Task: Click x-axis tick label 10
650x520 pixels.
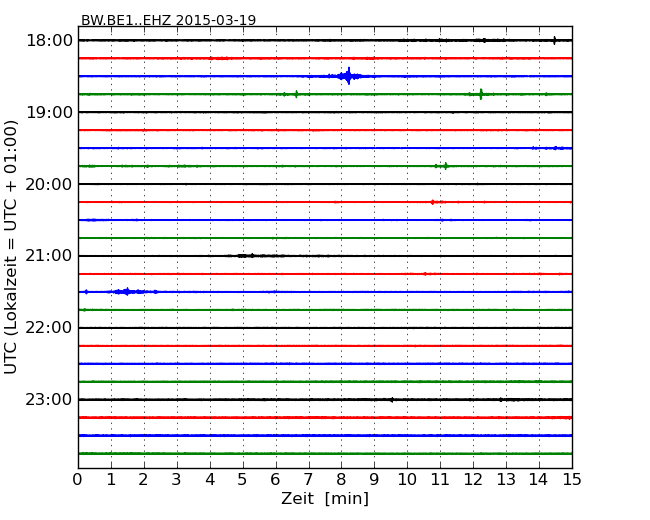Action: point(407,480)
